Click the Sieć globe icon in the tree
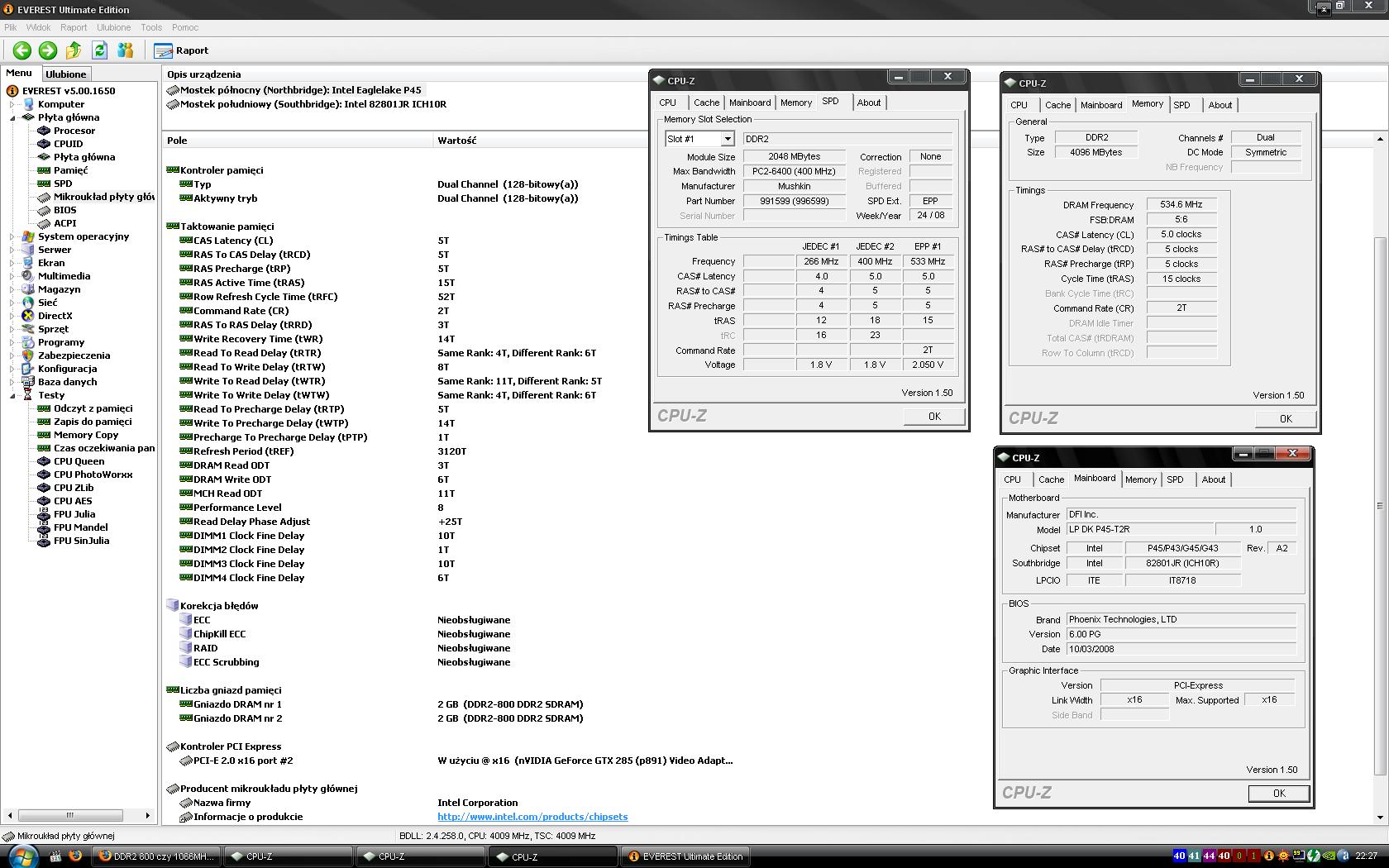This screenshot has width=1389, height=868. click(28, 303)
